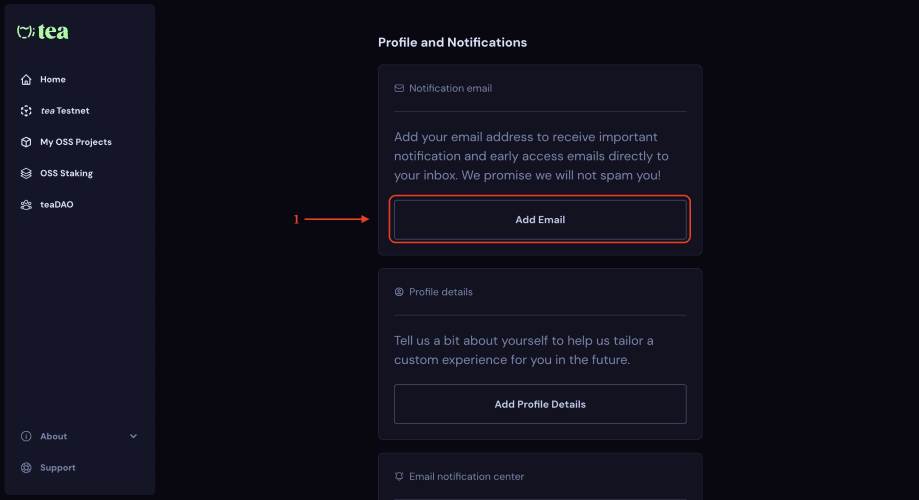This screenshot has width=919, height=500.
Task: Click the envelope icon beside Notification email
Action: [x=399, y=88]
